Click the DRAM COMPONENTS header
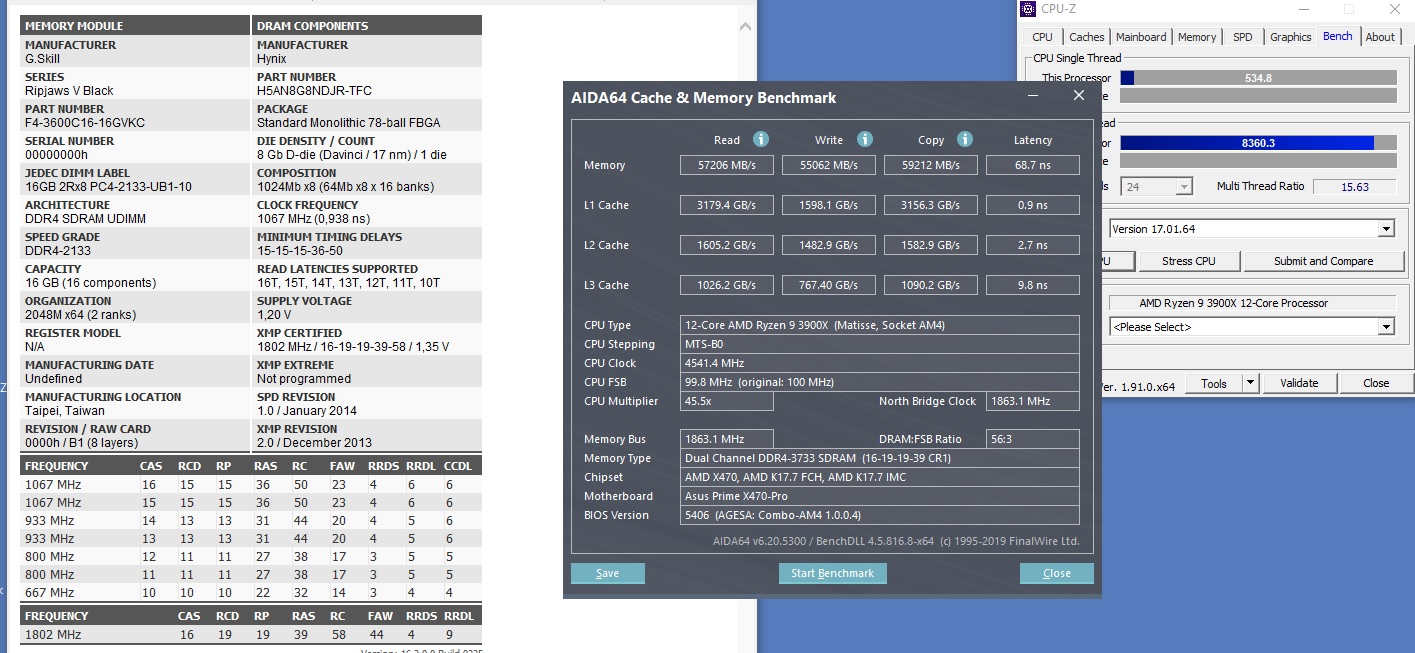 point(367,25)
